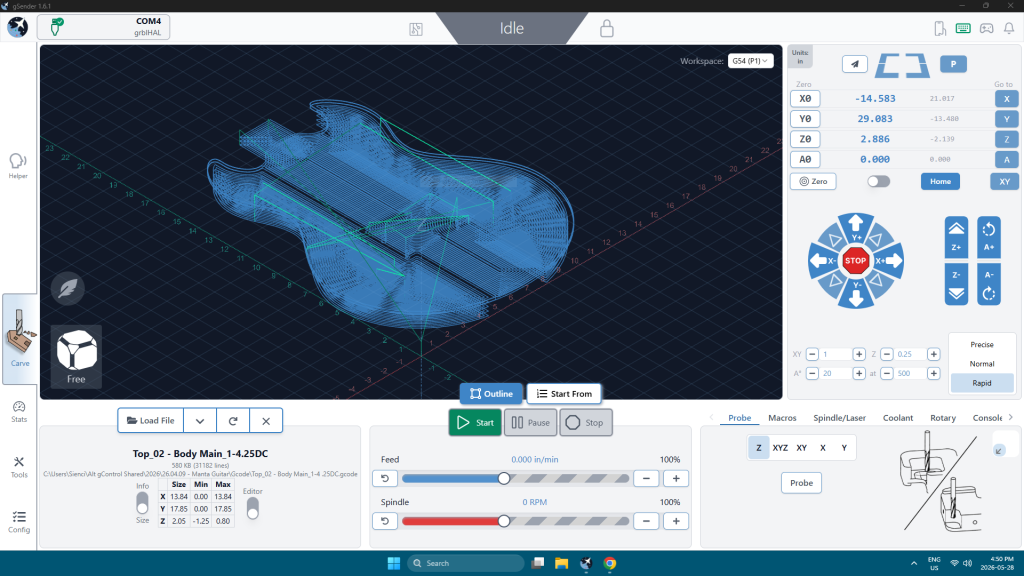The height and width of the screenshot is (576, 1024).
Task: Click the Load File button
Action: click(x=151, y=421)
